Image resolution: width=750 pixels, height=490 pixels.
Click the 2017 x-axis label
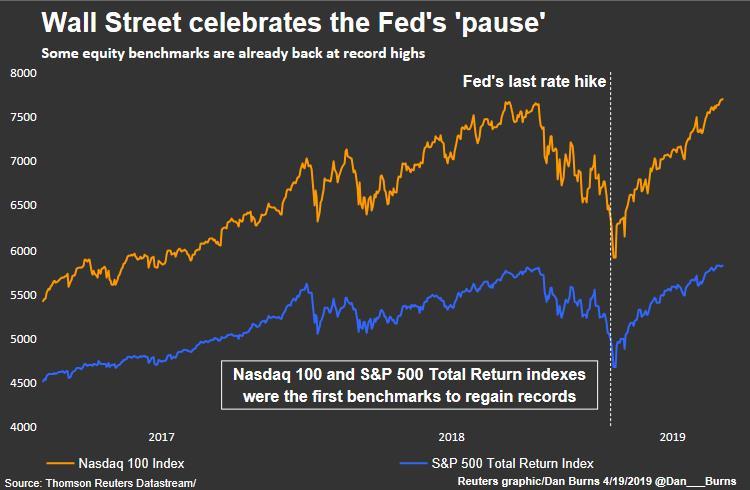[161, 437]
